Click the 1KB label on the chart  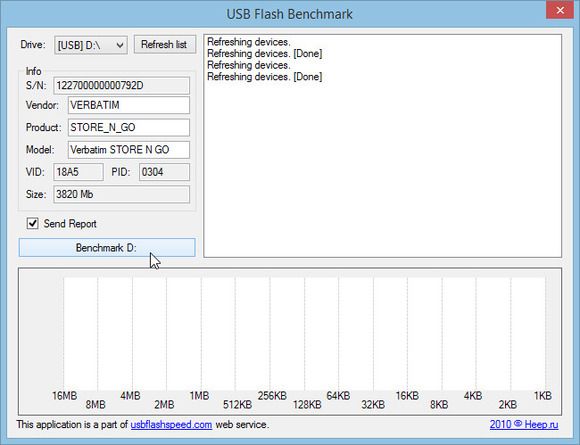pyautogui.click(x=543, y=396)
